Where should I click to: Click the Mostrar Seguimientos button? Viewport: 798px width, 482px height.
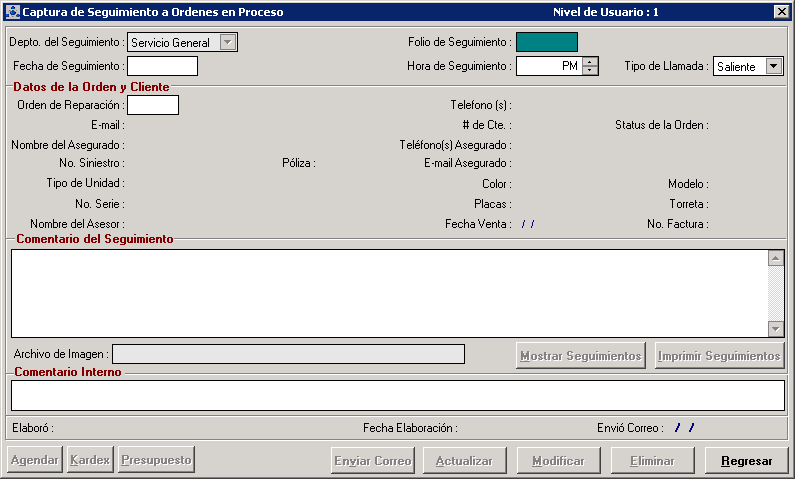tap(581, 356)
